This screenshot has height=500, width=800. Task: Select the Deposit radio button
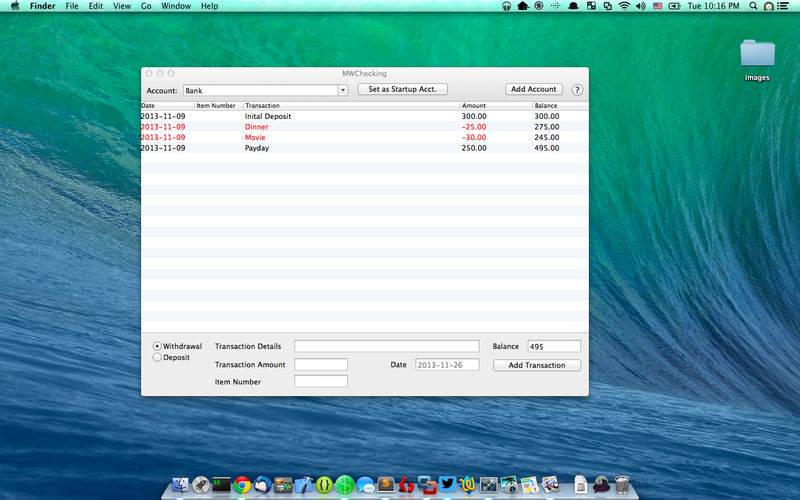[157, 358]
